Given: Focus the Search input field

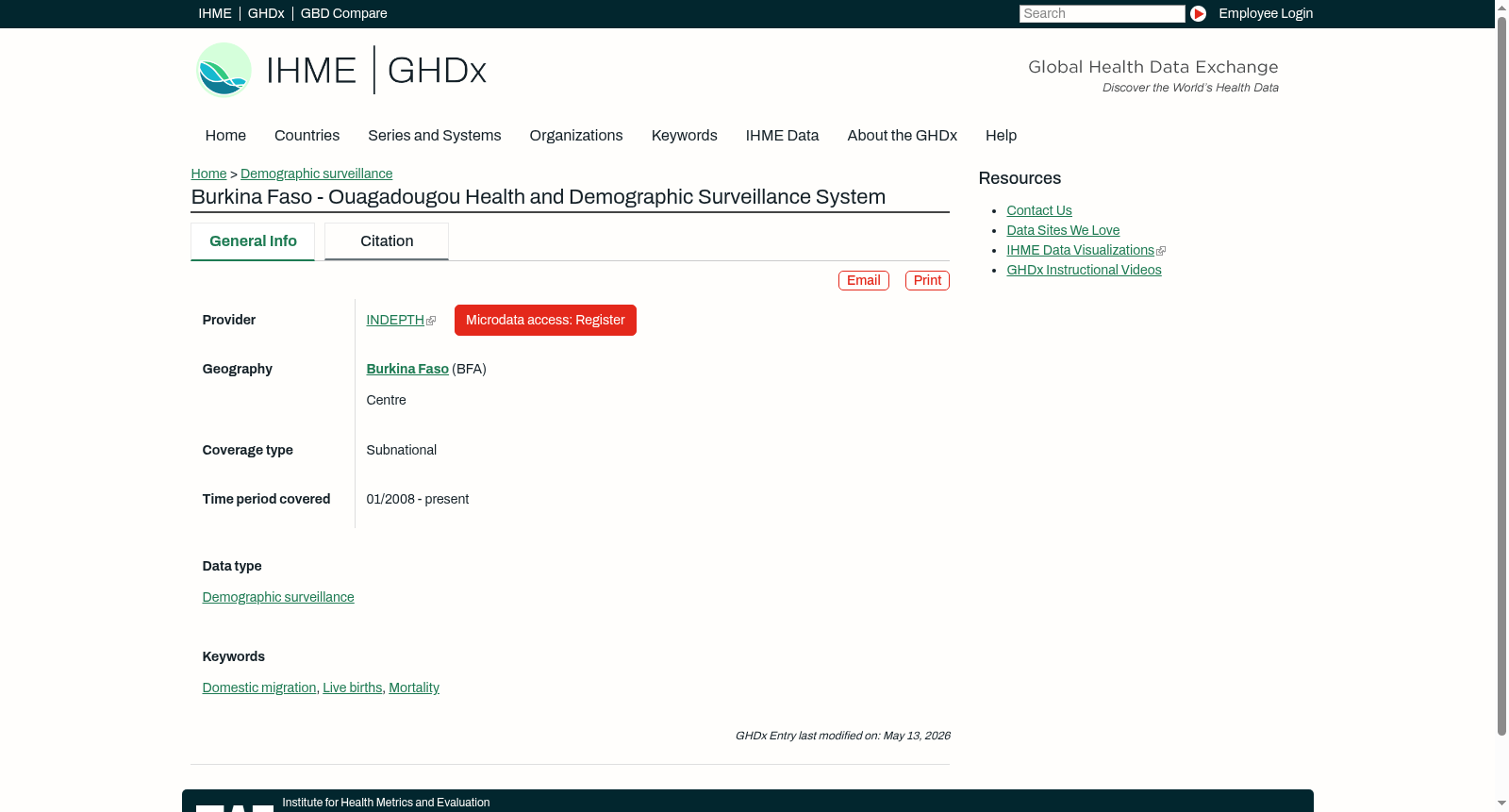Looking at the screenshot, I should (x=1102, y=13).
